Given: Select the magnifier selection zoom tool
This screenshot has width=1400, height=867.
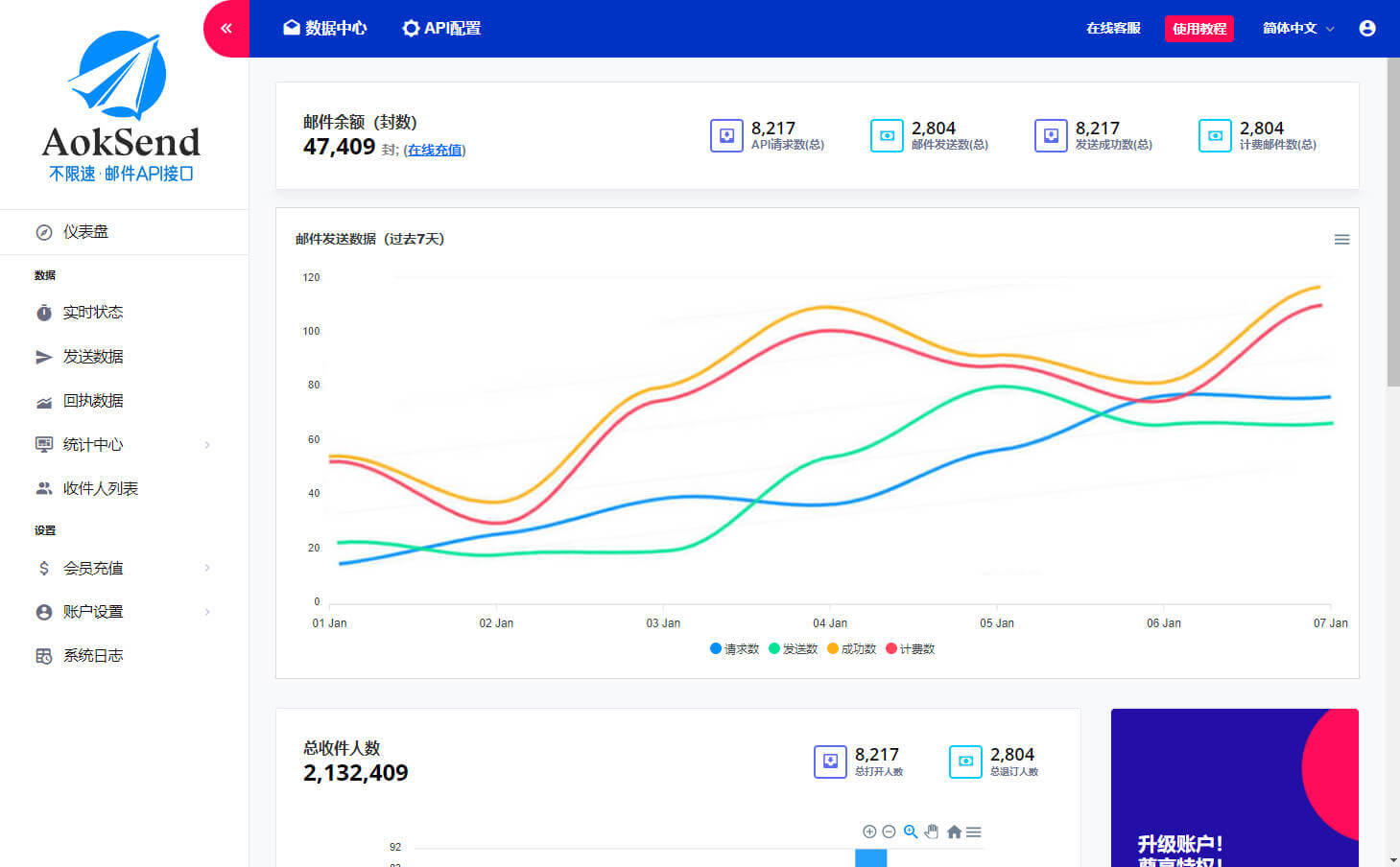Looking at the screenshot, I should (x=910, y=832).
